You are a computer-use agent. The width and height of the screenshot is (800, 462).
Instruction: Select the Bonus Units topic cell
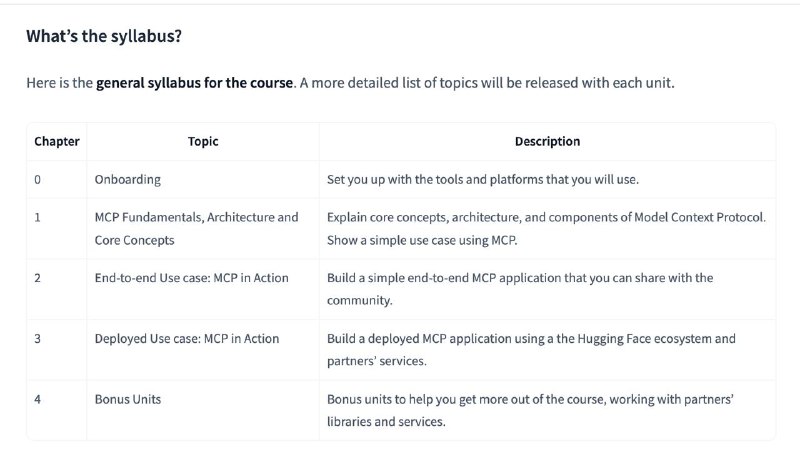coord(203,410)
